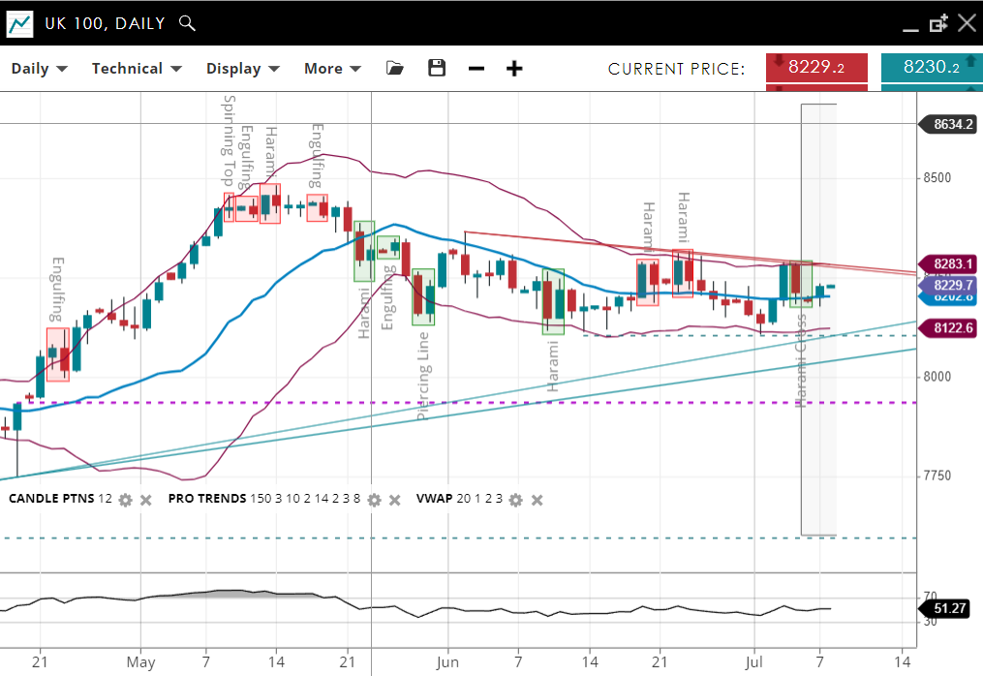Remove the PRO TRENDS indicator
This screenshot has height=676, width=983.
pos(395,499)
